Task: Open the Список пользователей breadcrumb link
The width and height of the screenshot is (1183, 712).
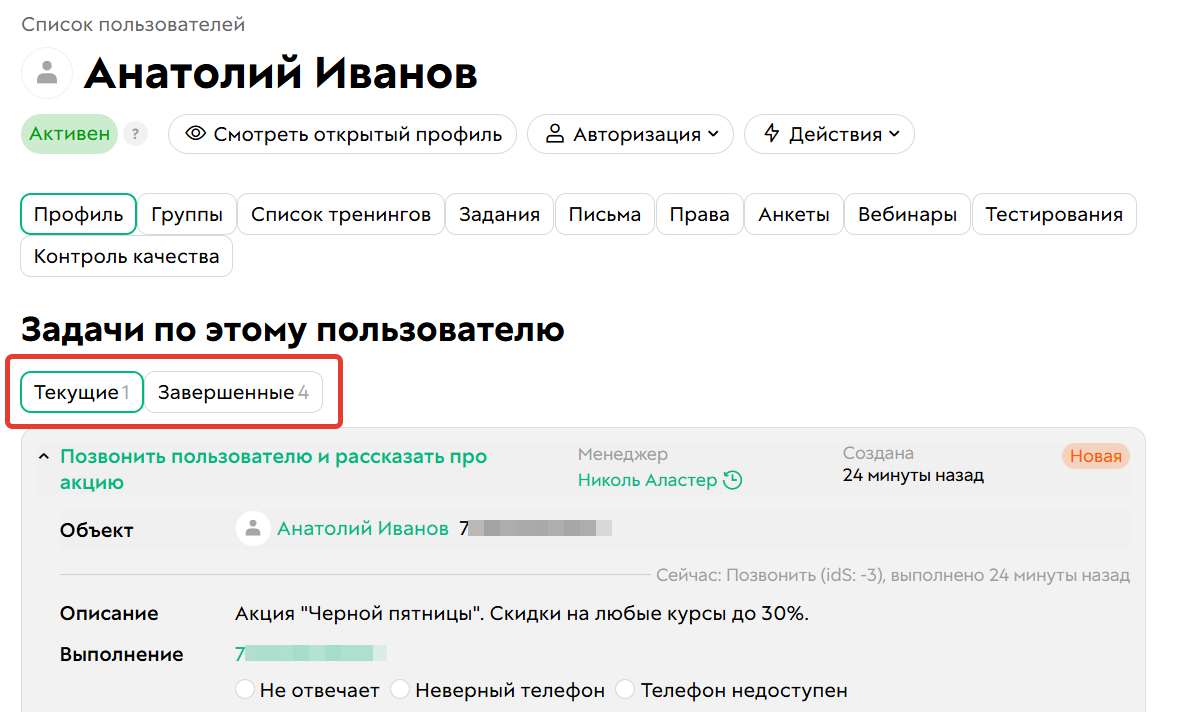Action: point(133,23)
